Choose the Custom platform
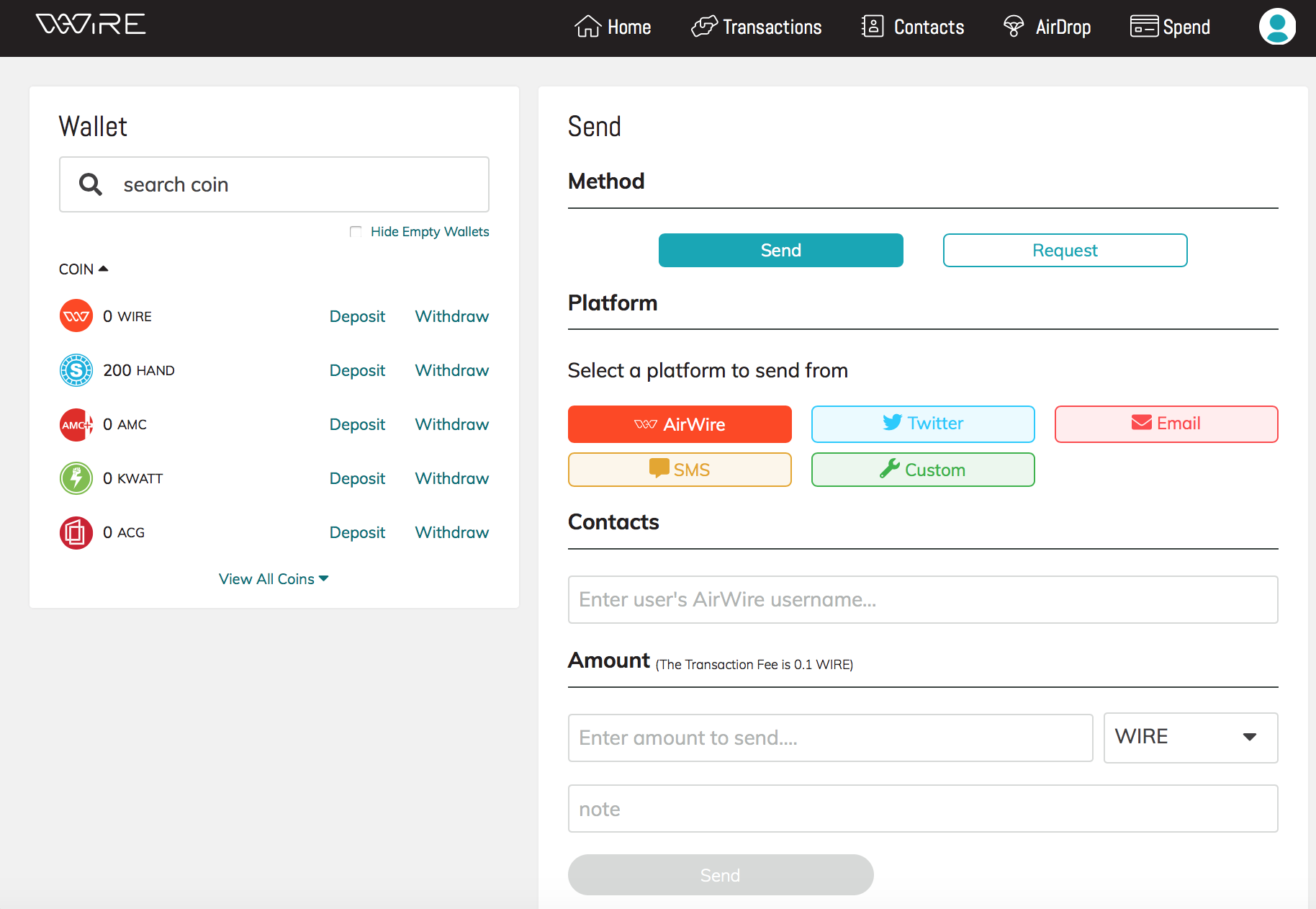 [x=923, y=470]
